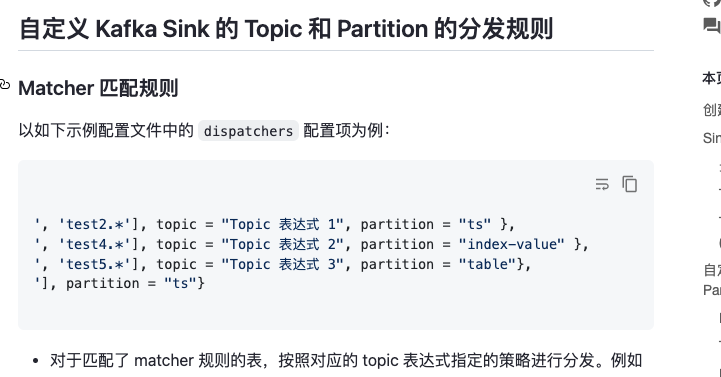Toggle line wrap in code block

pos(602,184)
